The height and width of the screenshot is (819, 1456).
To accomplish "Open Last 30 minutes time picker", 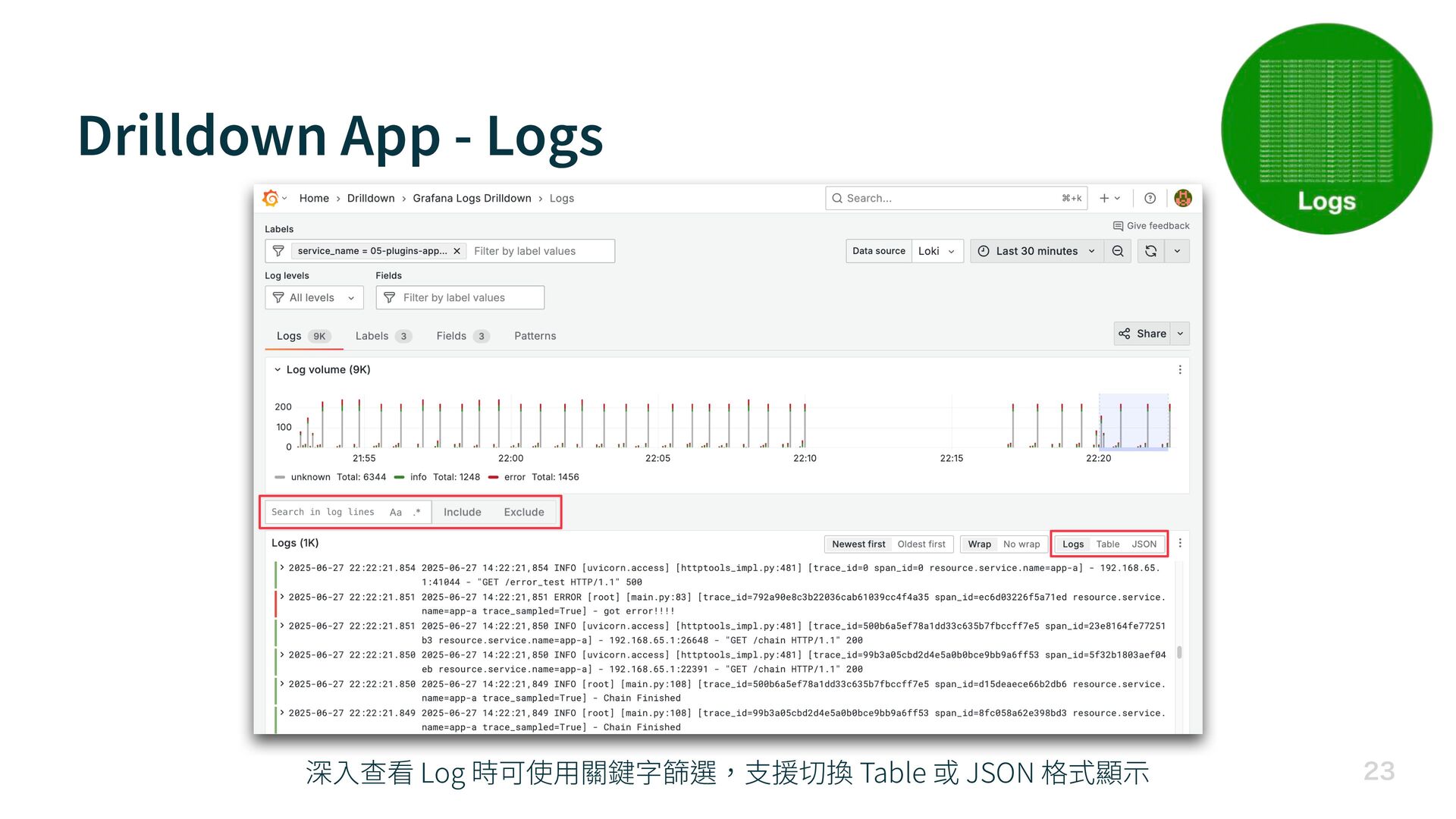I will (x=1037, y=251).
